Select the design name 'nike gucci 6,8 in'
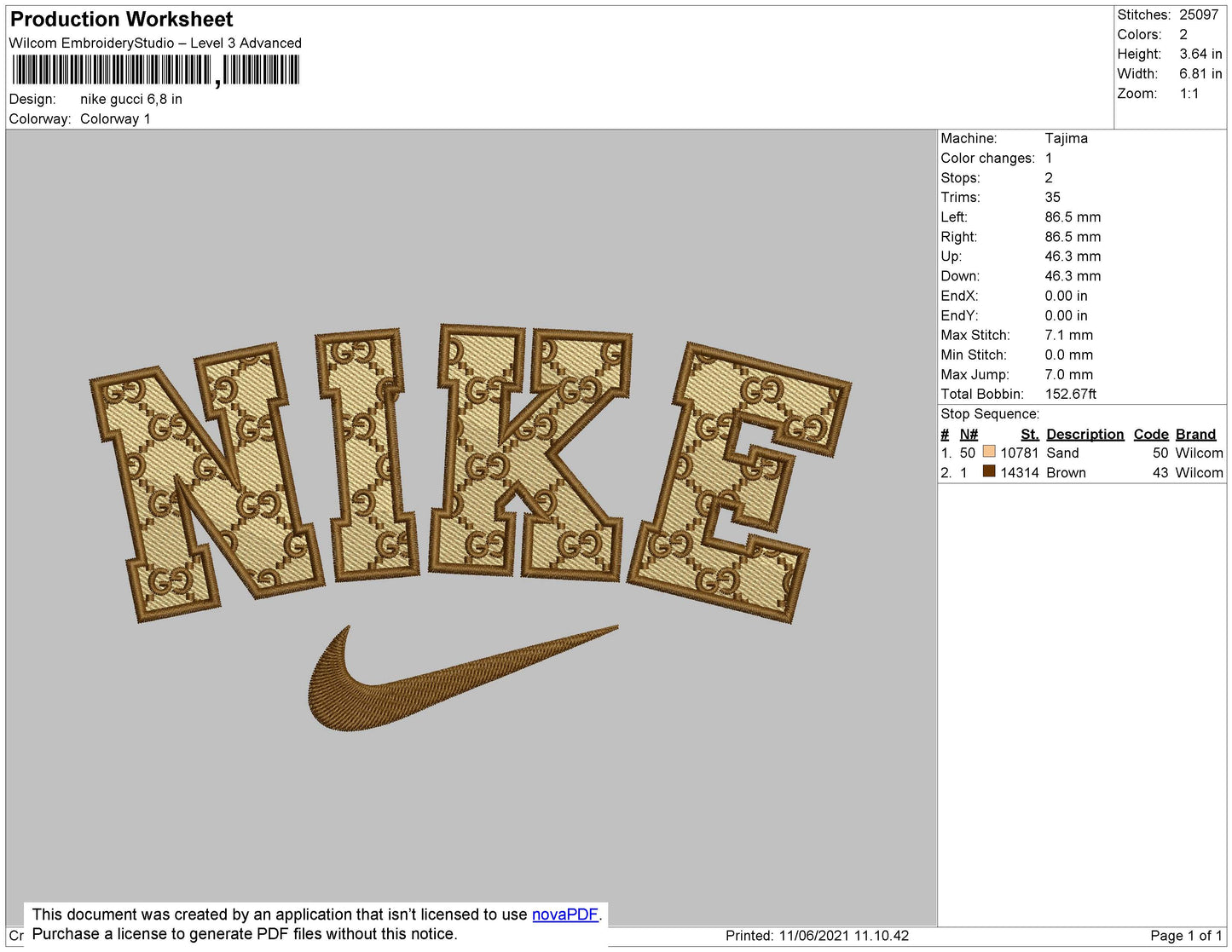The image size is (1232, 952). 131,99
